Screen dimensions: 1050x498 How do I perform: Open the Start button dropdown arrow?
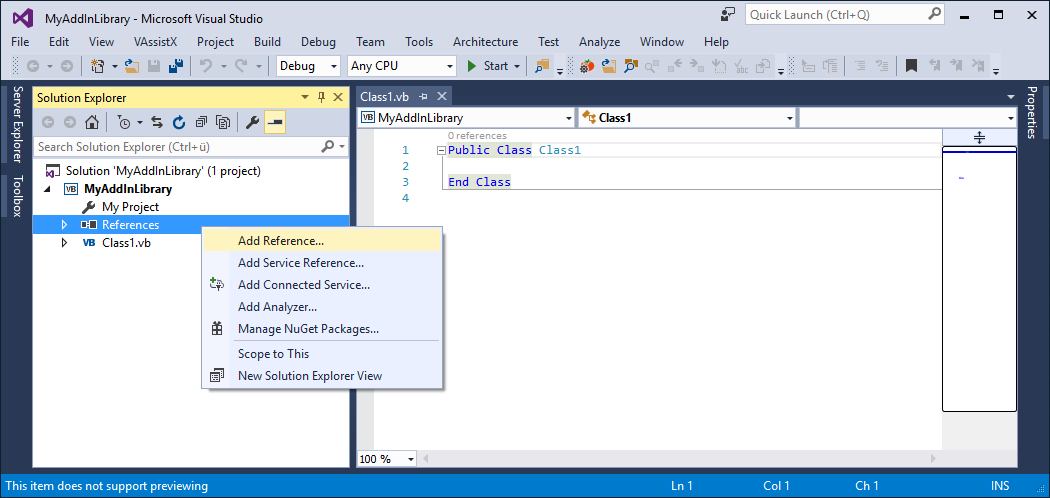point(516,66)
